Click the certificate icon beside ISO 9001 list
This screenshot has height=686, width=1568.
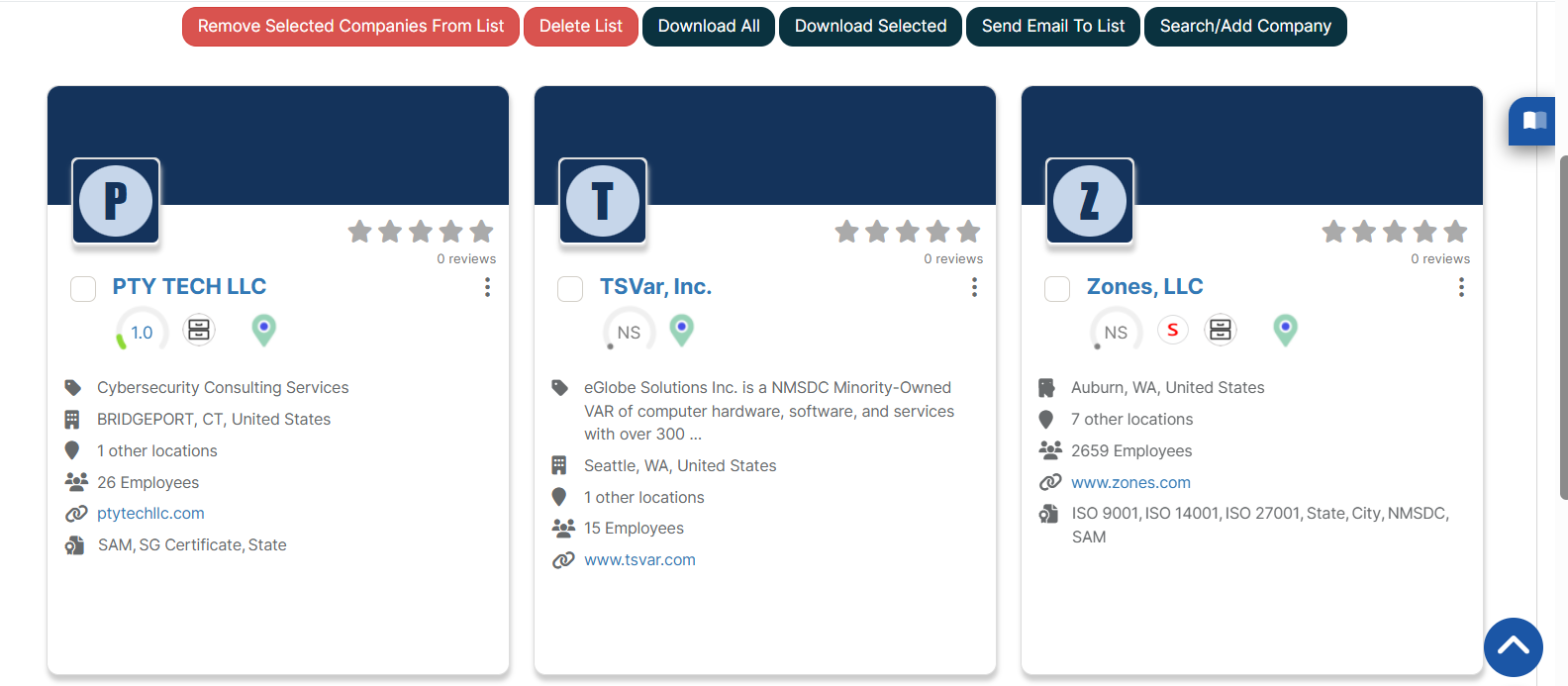tap(1048, 514)
